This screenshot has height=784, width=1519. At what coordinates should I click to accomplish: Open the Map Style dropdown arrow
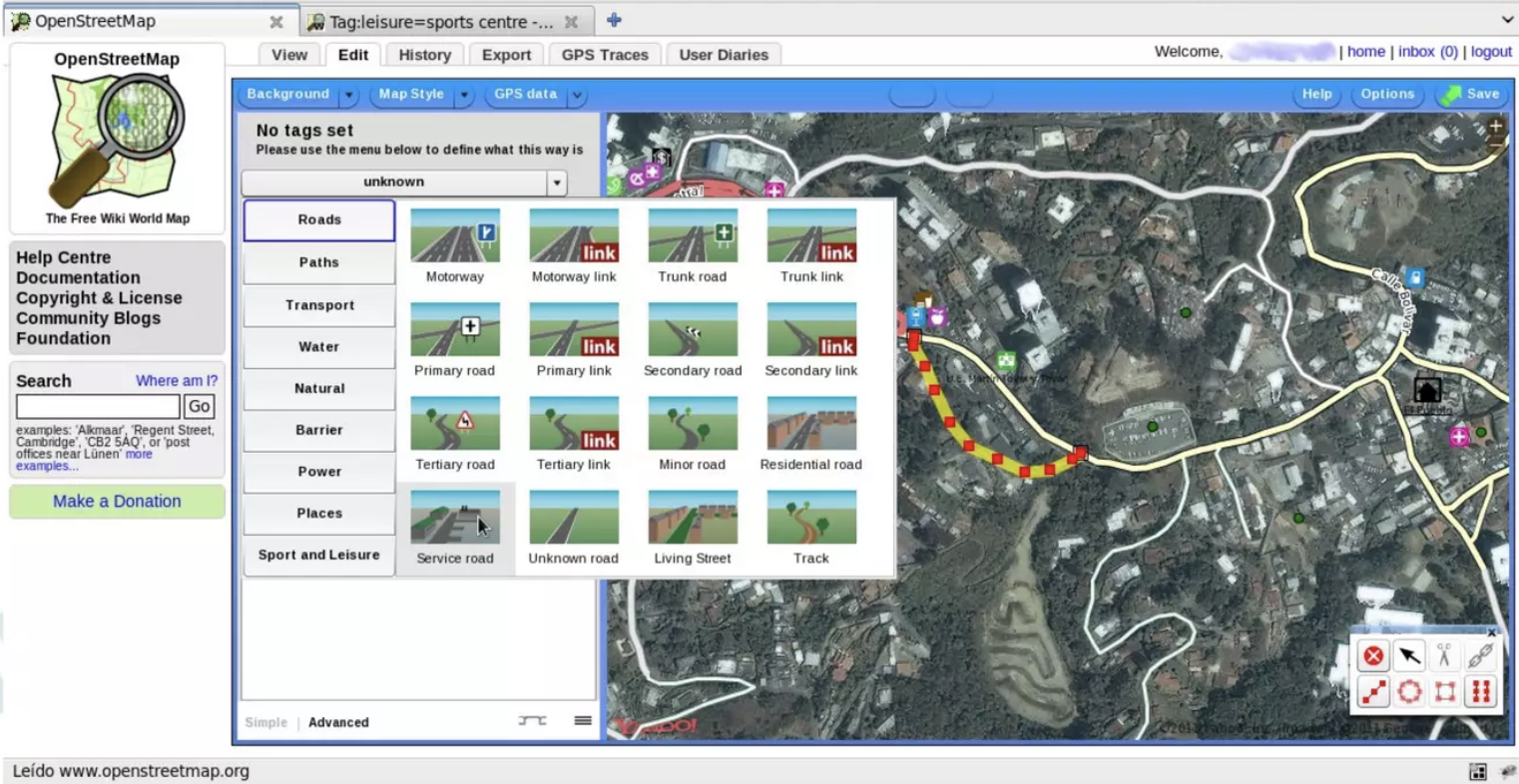(x=464, y=95)
